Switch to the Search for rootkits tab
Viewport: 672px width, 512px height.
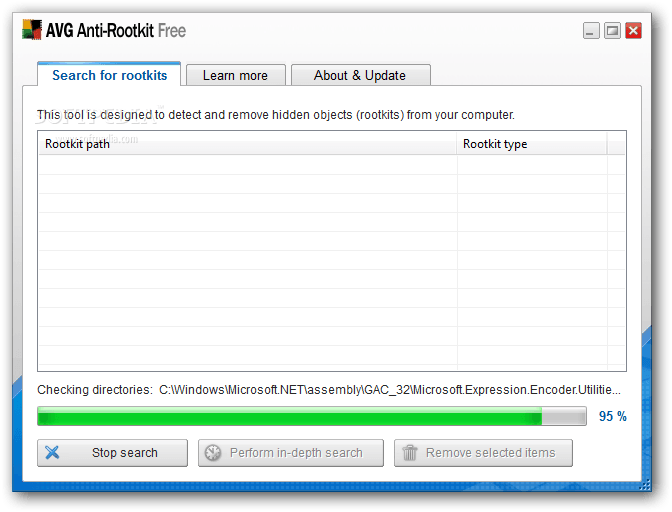tap(109, 75)
